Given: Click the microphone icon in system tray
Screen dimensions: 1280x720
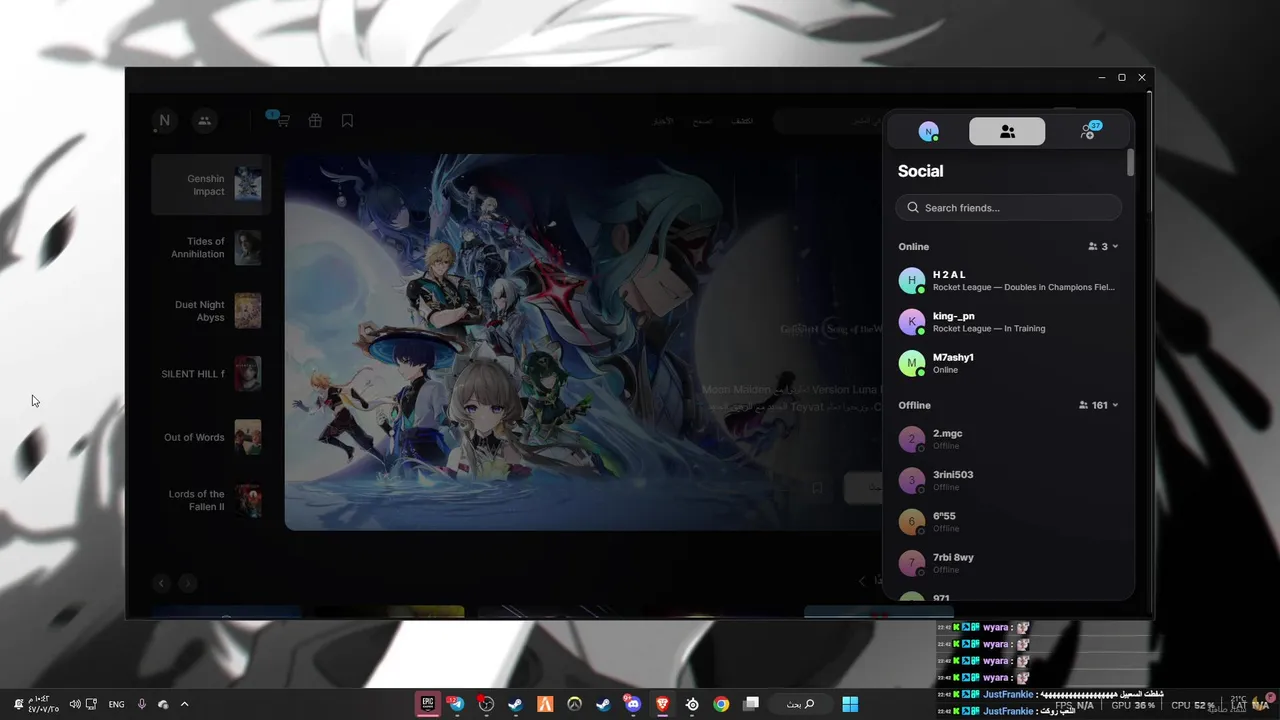Looking at the screenshot, I should [141, 704].
